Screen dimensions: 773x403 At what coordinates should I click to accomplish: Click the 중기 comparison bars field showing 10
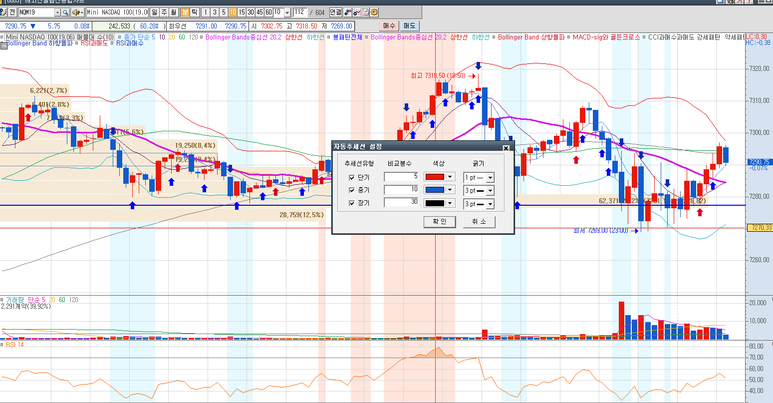(401, 190)
